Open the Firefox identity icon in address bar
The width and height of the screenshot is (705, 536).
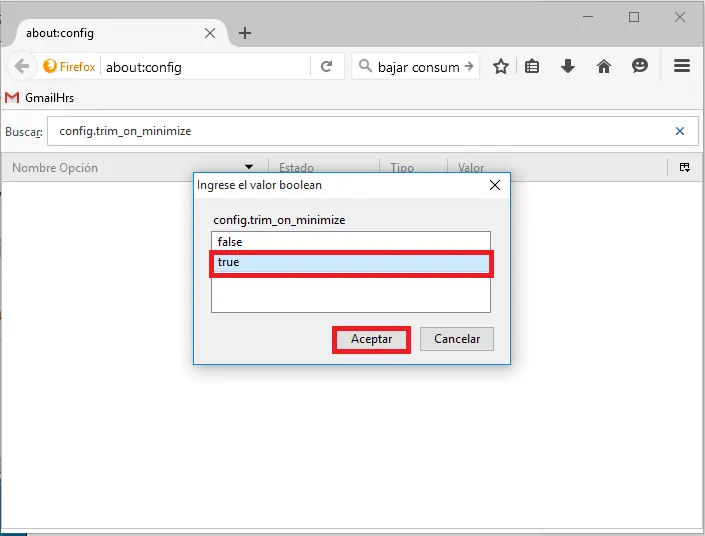[69, 67]
